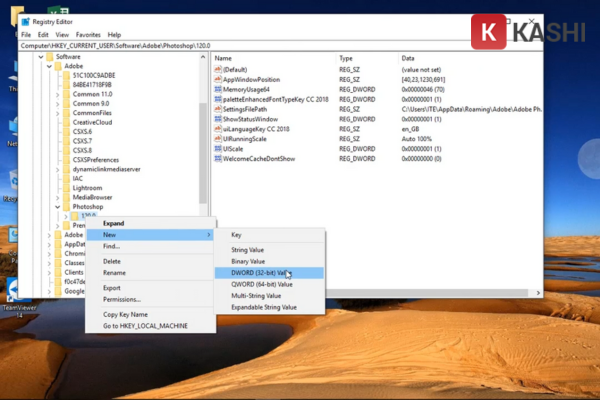Choose Find... in the context menu
Image resolution: width=600 pixels, height=400 pixels.
tap(150, 246)
